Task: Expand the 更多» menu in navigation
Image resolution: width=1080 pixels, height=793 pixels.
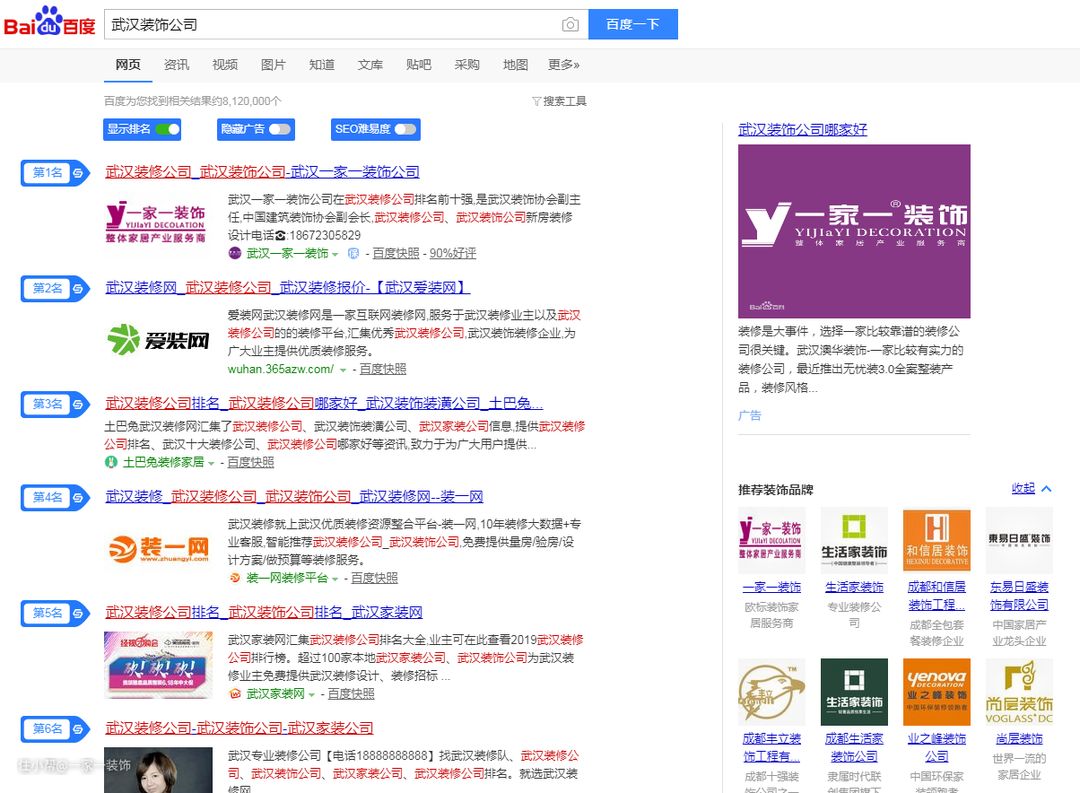Action: coord(564,65)
